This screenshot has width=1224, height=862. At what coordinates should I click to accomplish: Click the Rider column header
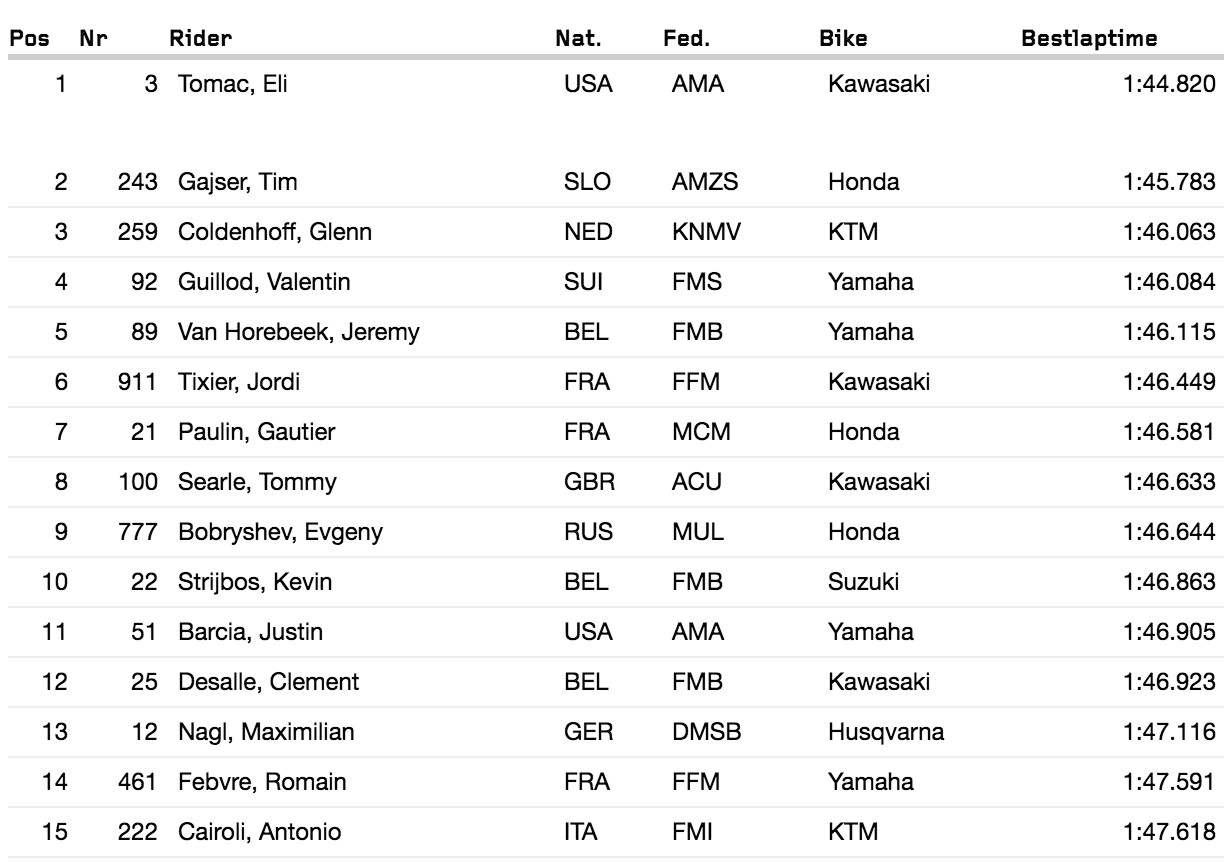(x=201, y=39)
